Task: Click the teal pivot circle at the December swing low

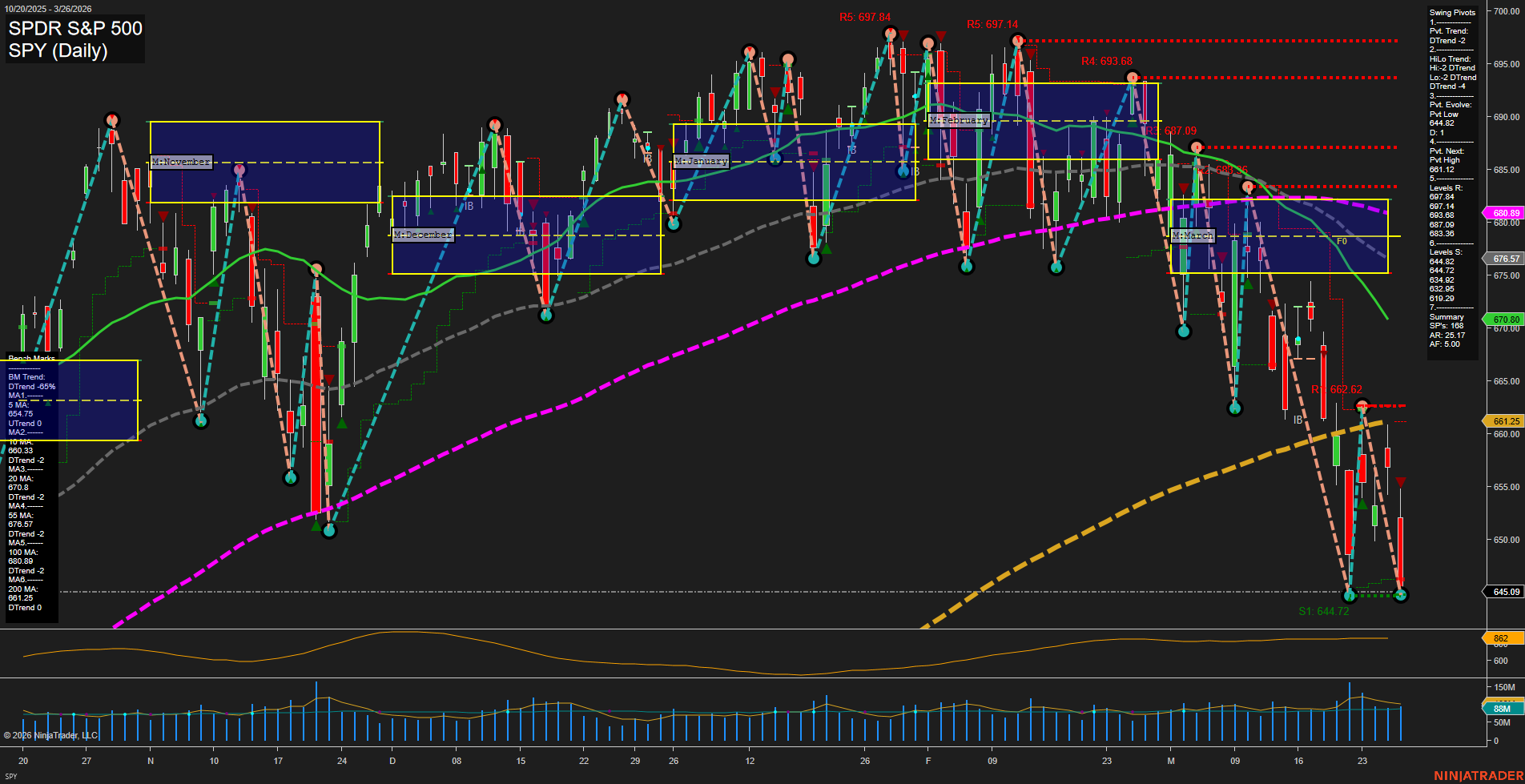Action: [547, 316]
